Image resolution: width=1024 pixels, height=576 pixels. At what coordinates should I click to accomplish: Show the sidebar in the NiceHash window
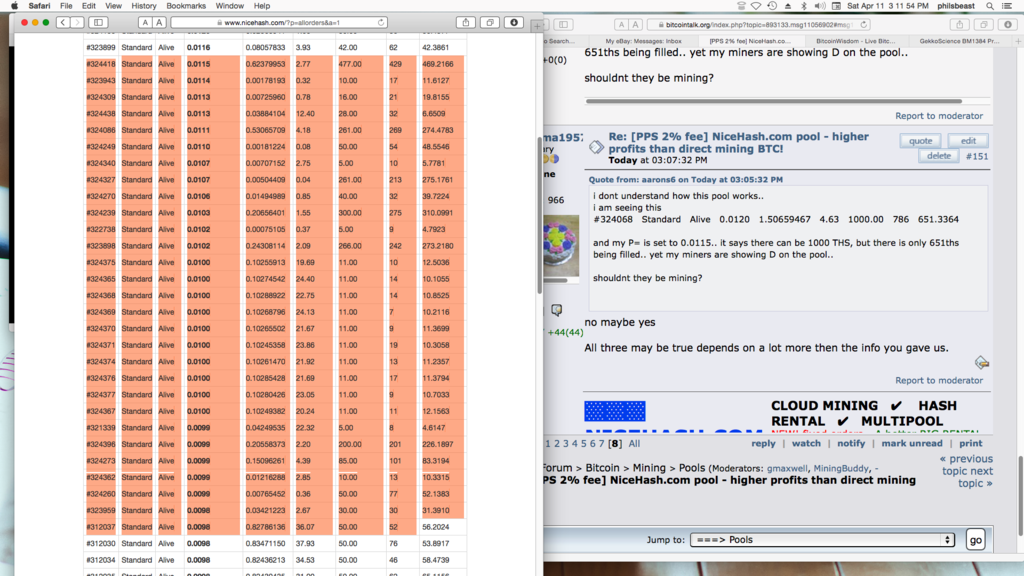99,22
